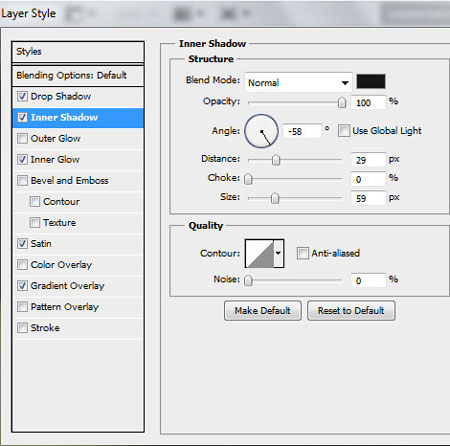Screen dimensions: 450x446
Task: Click the Reset to Default button
Action: point(351,311)
